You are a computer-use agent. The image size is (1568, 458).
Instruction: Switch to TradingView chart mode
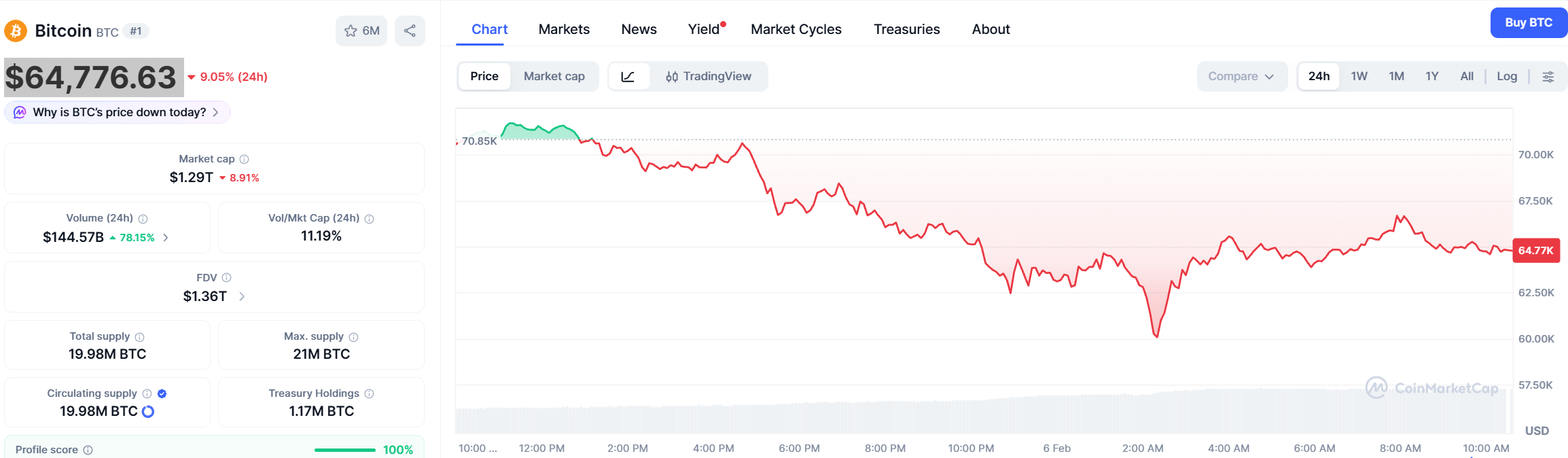tap(709, 77)
